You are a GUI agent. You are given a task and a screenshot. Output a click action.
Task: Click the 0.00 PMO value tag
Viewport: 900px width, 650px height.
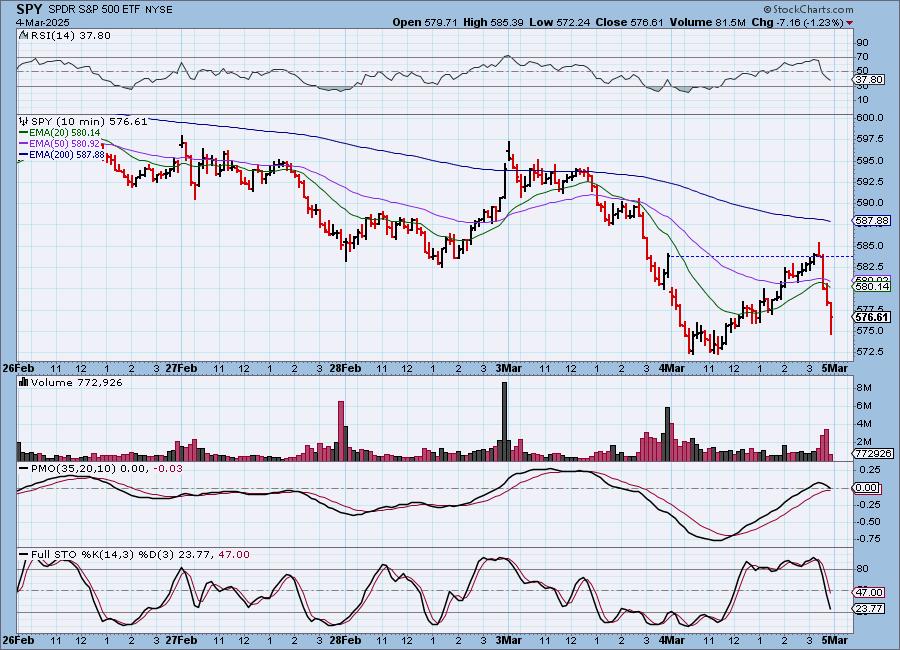pyautogui.click(x=867, y=488)
